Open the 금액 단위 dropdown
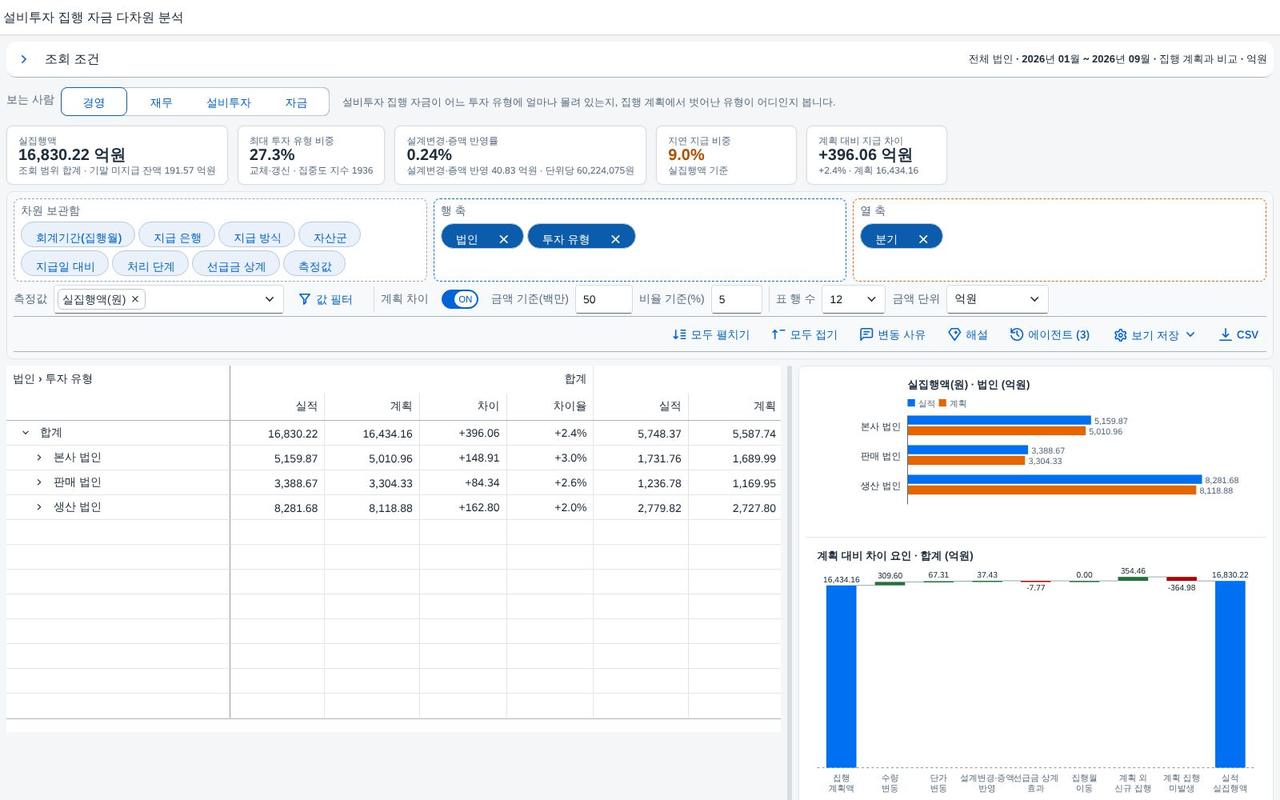 click(x=997, y=299)
